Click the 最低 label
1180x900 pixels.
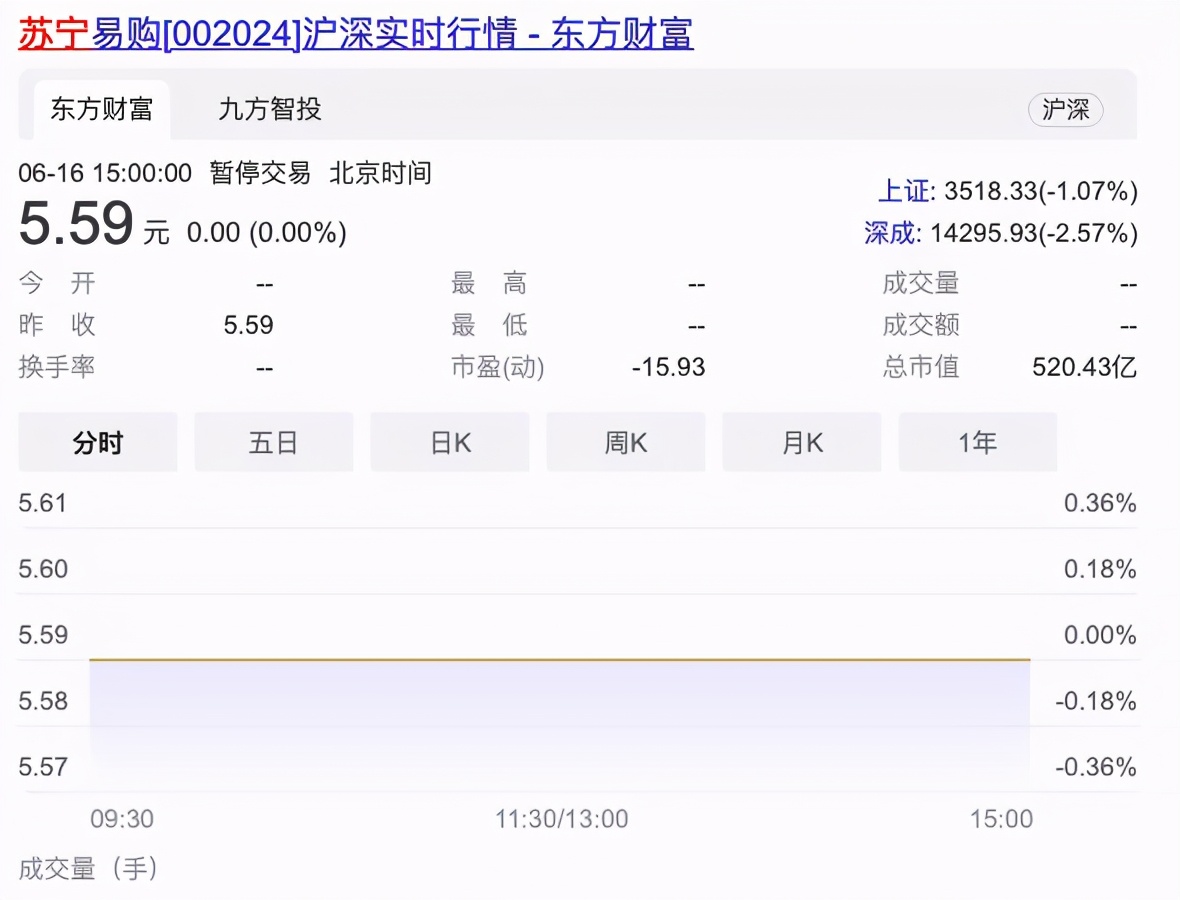(489, 325)
